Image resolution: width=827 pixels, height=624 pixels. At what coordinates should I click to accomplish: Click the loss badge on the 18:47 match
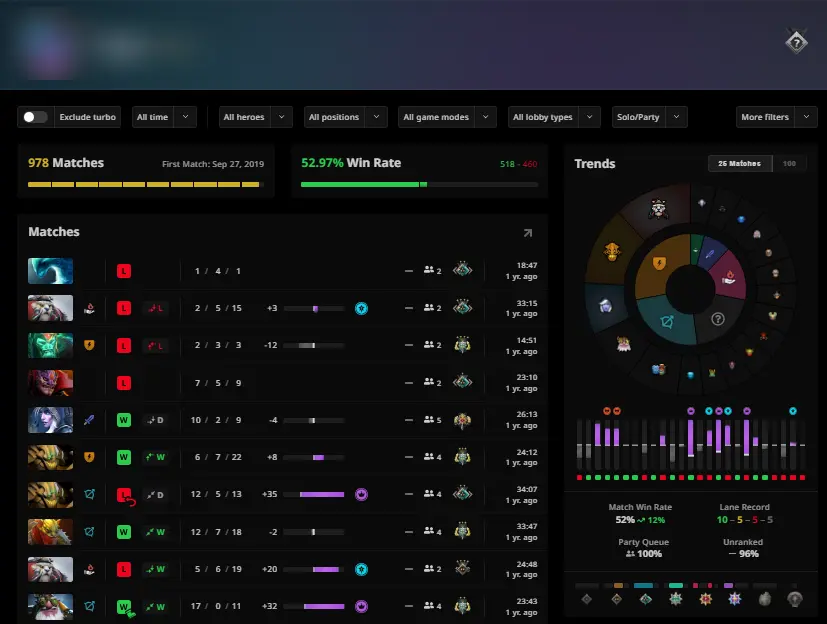click(x=123, y=271)
